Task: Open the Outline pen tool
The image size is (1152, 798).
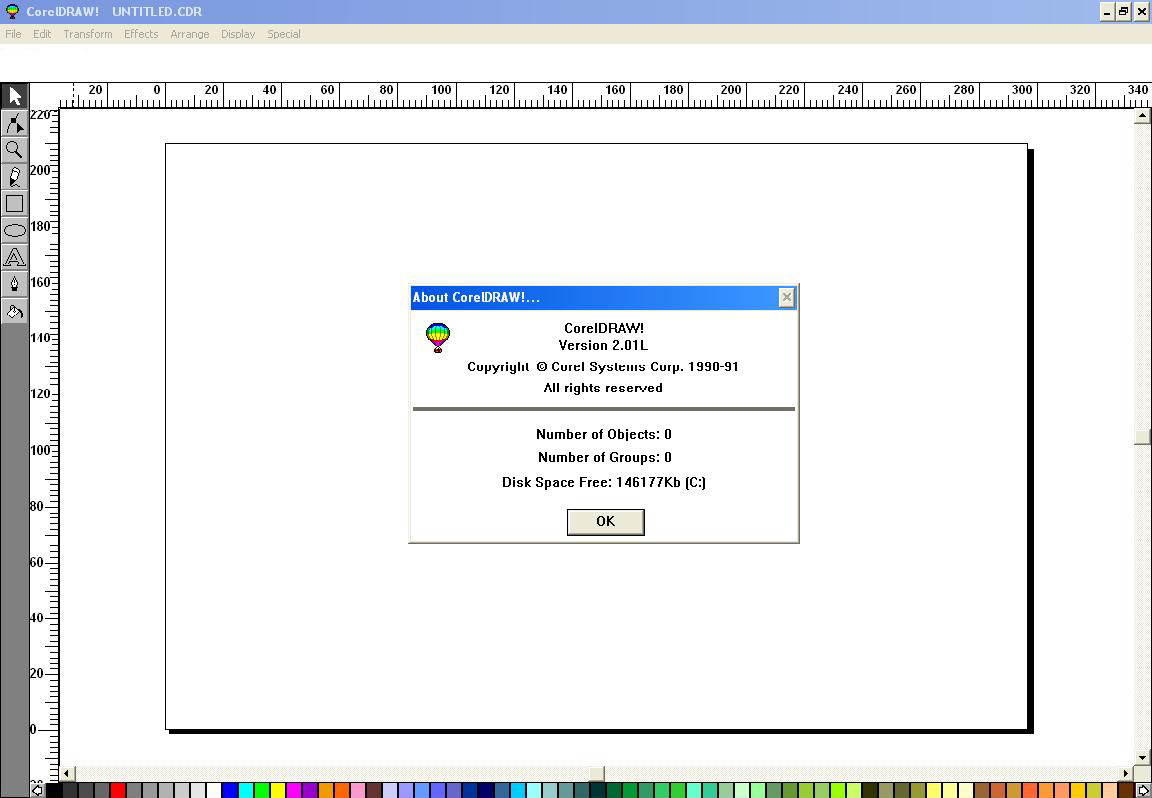Action: tap(14, 285)
